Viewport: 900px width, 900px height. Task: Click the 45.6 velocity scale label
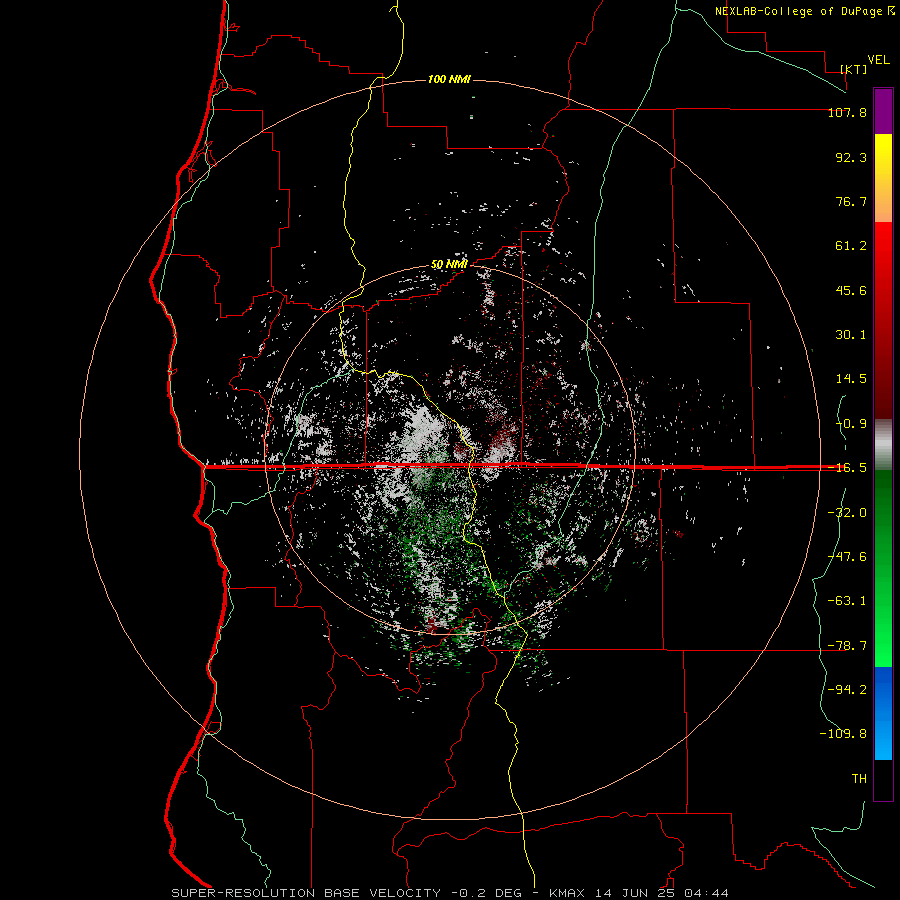[x=851, y=290]
